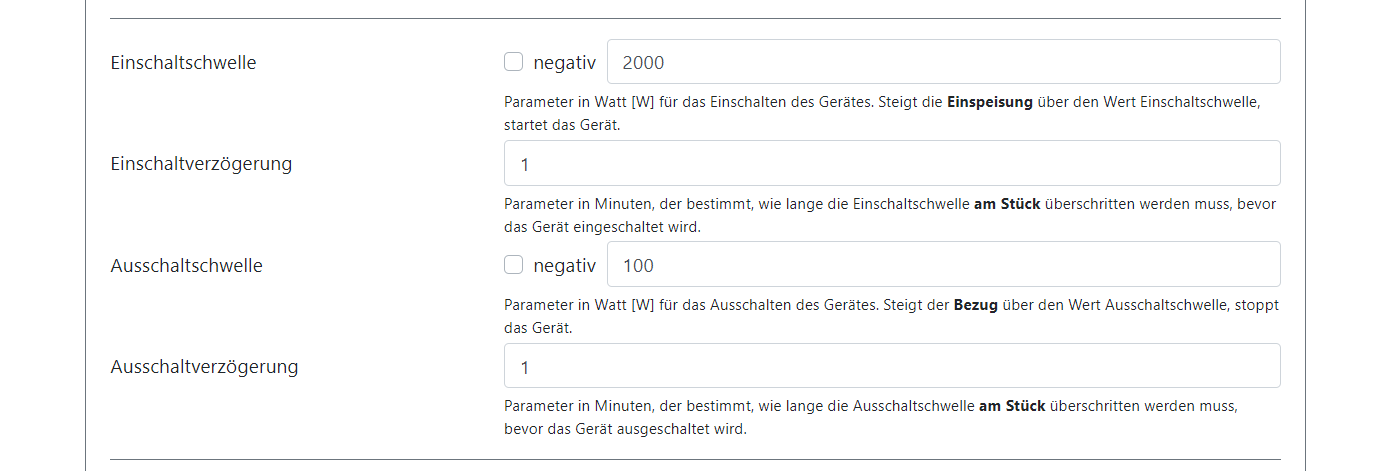Focus the Ausschaltverzögerung minutes input

click(891, 366)
